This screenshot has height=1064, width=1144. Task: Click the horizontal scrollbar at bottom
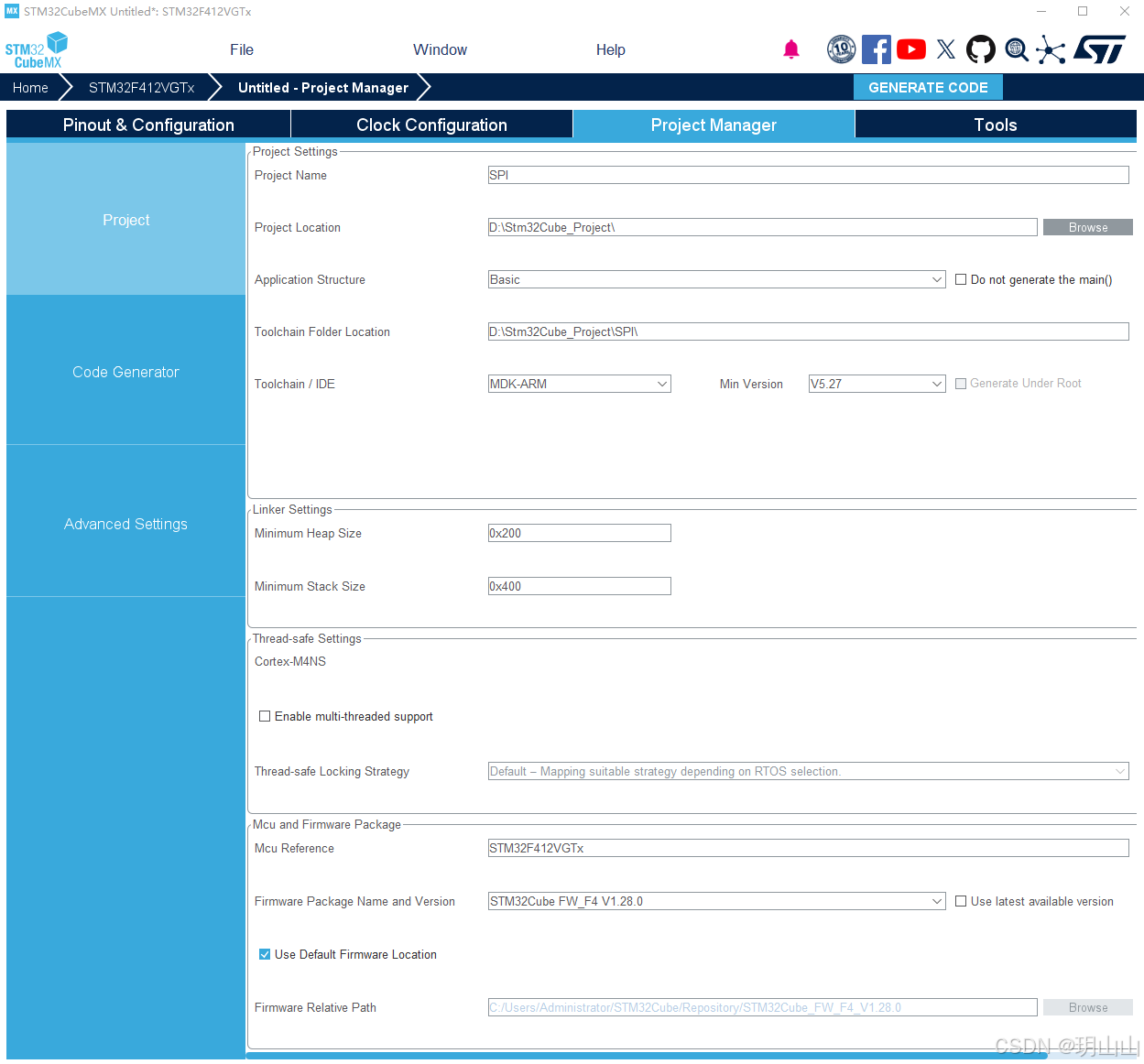[x=647, y=1056]
